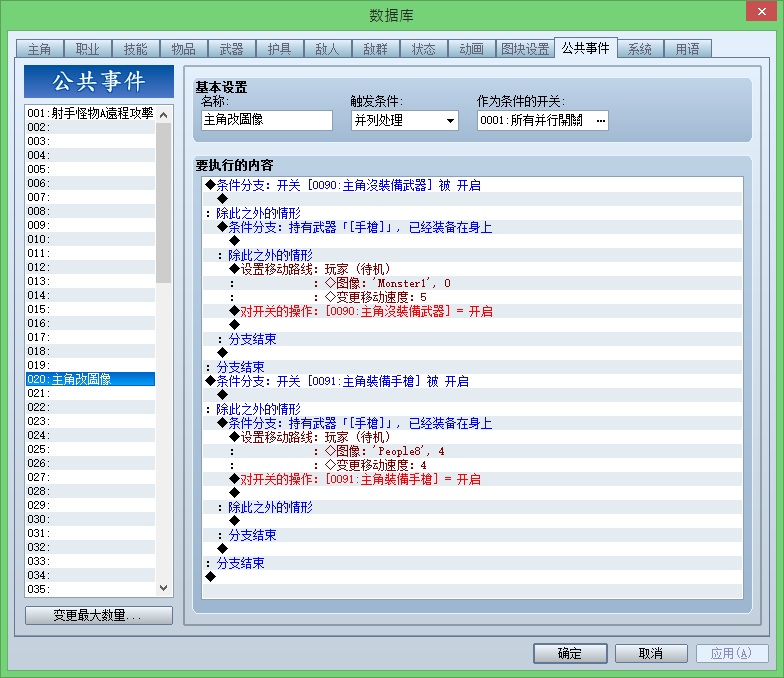Select the last 分支结束 line

coord(472,563)
